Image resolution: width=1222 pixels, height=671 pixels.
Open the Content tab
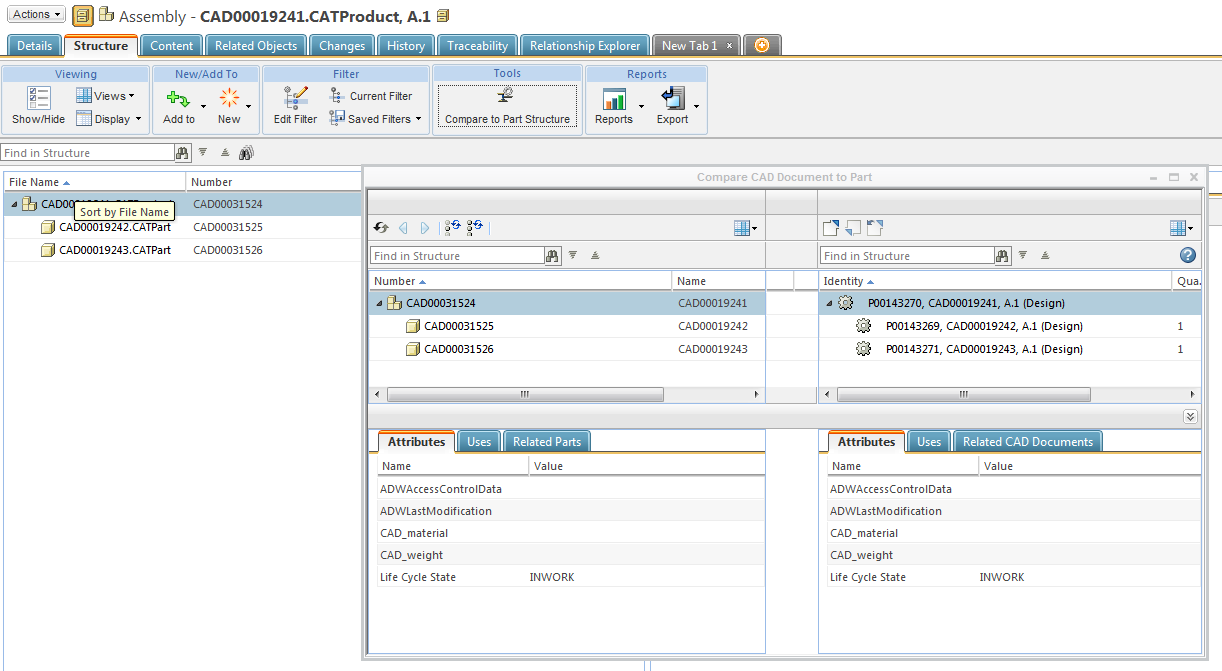click(x=172, y=46)
